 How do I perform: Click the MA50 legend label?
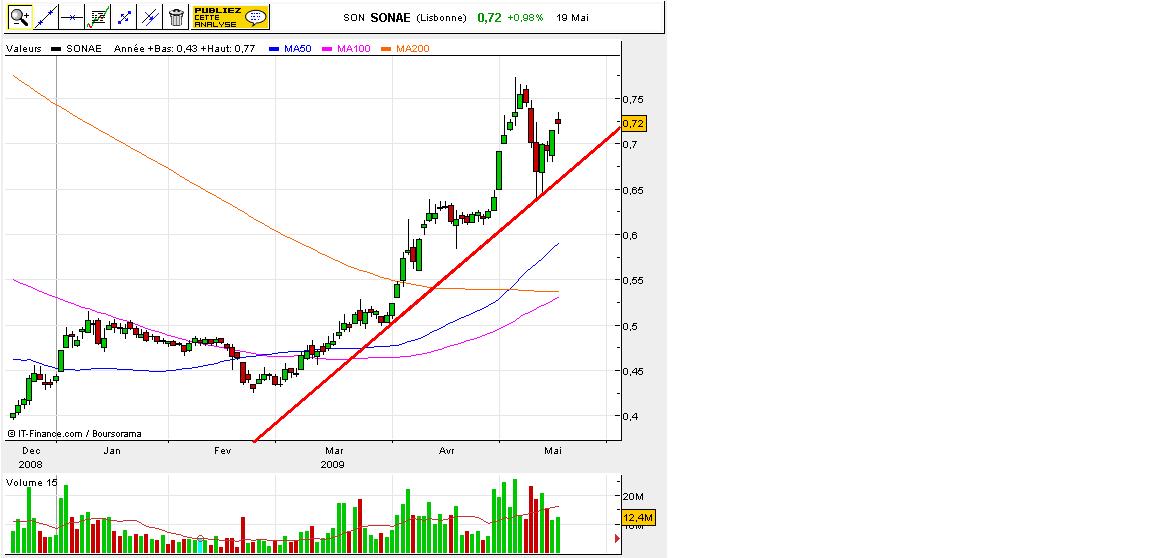299,48
